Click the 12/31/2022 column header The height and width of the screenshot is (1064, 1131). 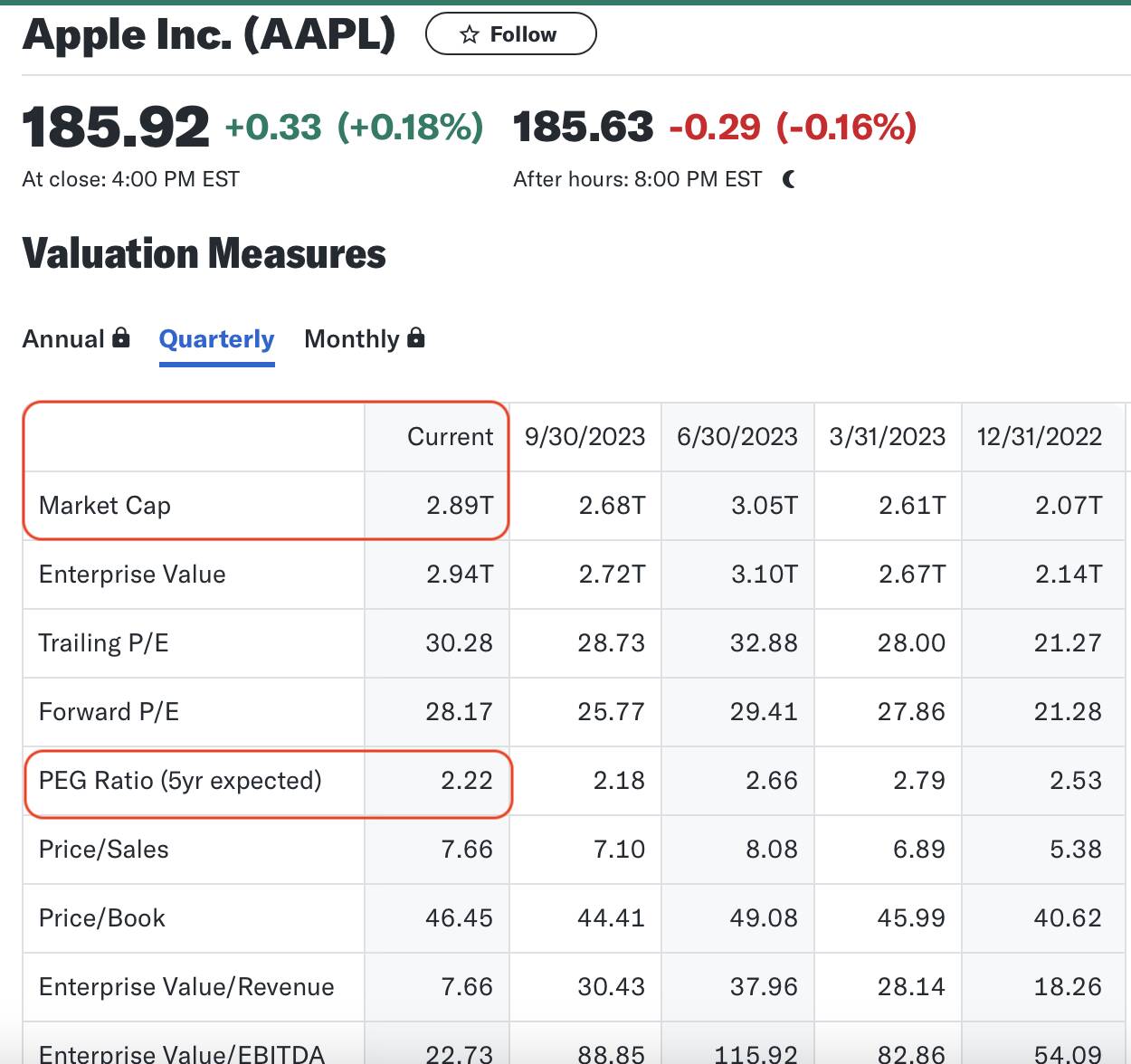(x=1040, y=437)
